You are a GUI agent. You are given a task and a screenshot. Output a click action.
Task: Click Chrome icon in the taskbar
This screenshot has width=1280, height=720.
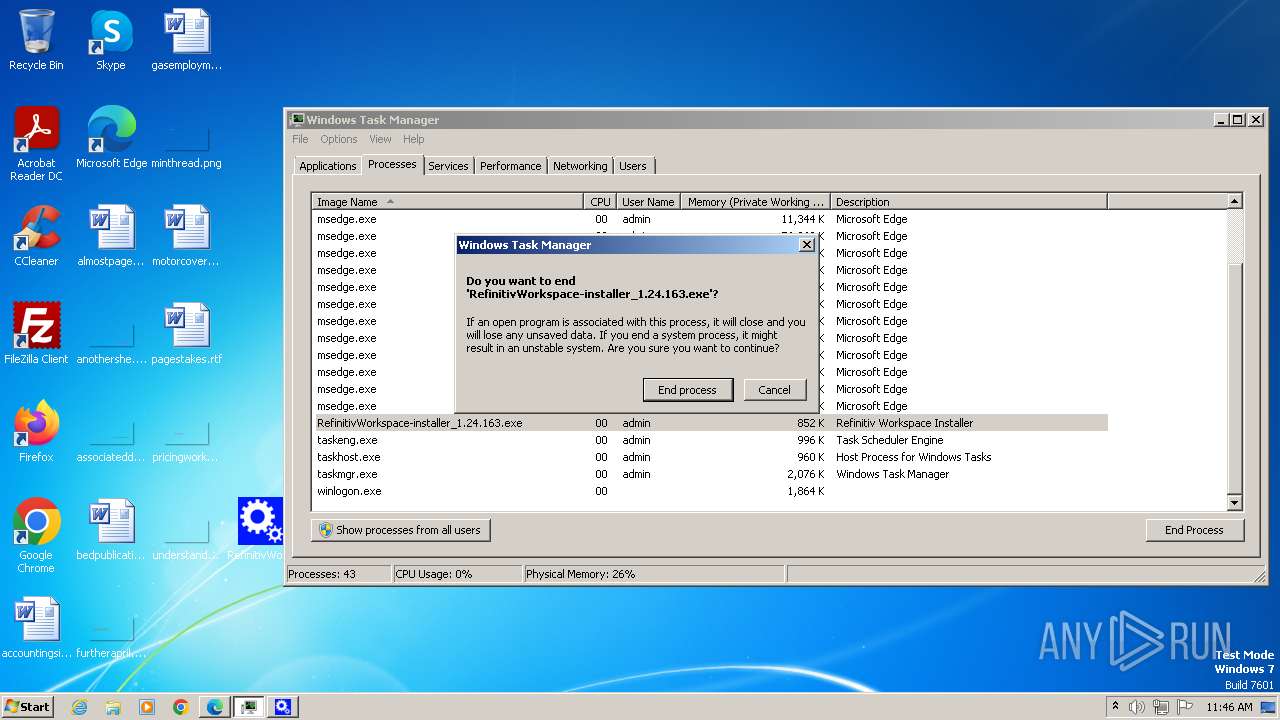coord(181,707)
